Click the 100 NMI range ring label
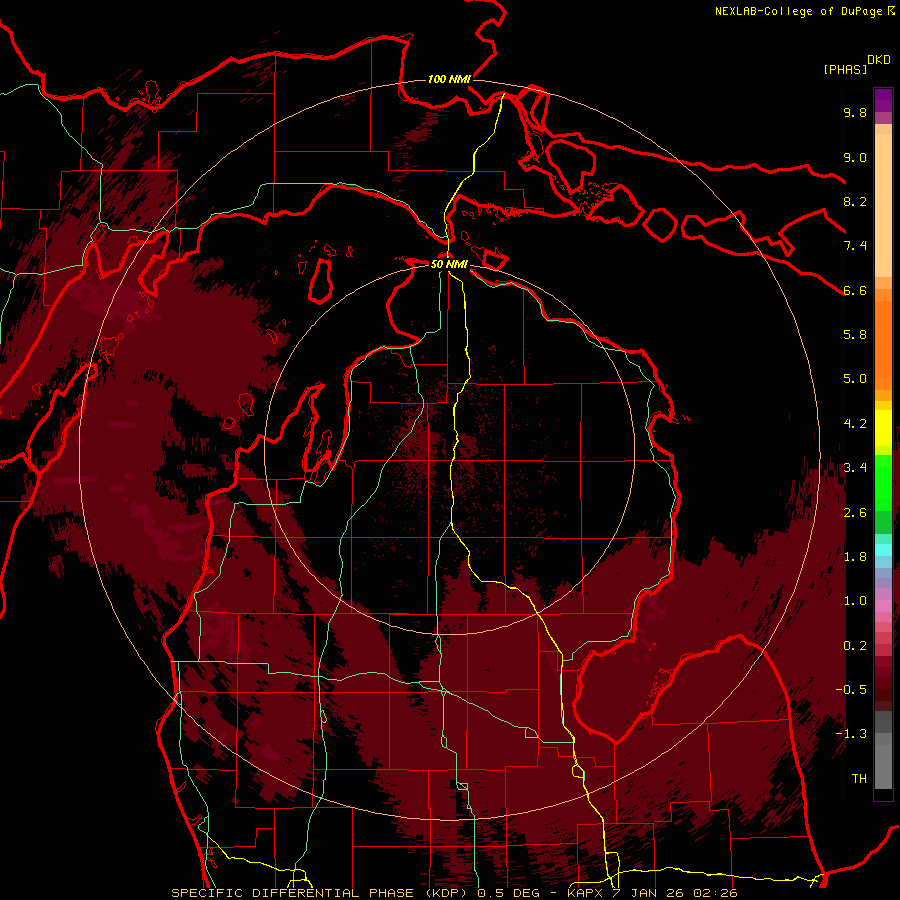This screenshot has width=900, height=900. [449, 79]
